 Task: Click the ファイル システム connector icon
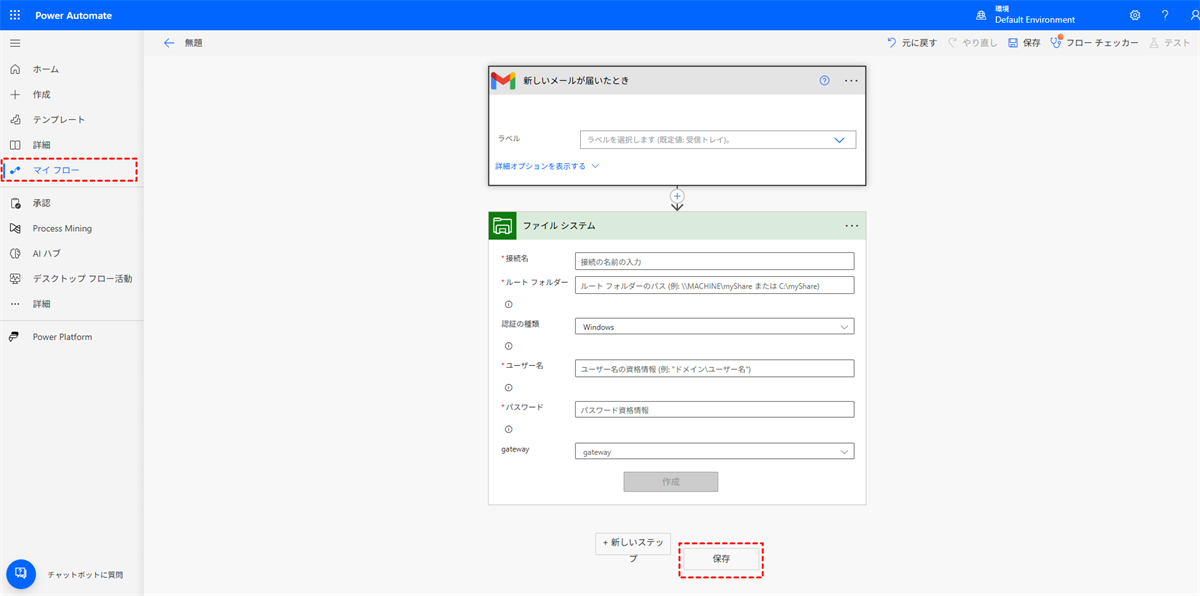tap(503, 225)
